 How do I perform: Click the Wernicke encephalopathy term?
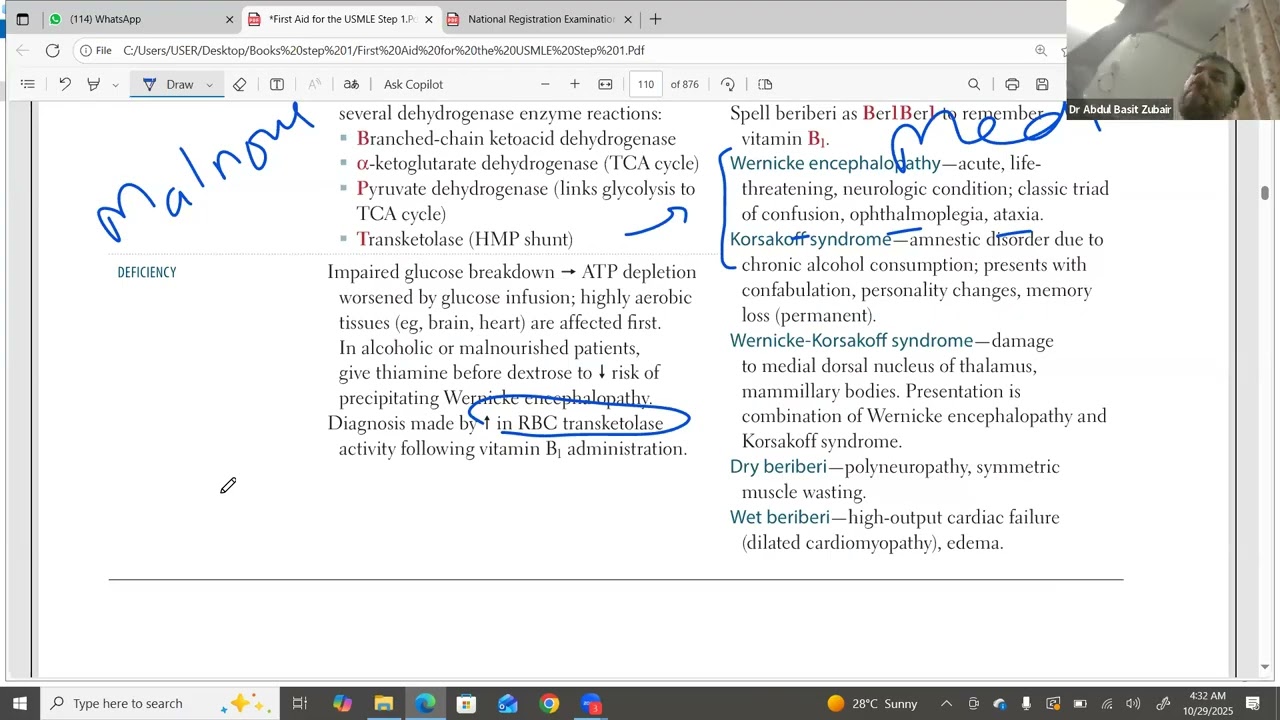point(835,163)
